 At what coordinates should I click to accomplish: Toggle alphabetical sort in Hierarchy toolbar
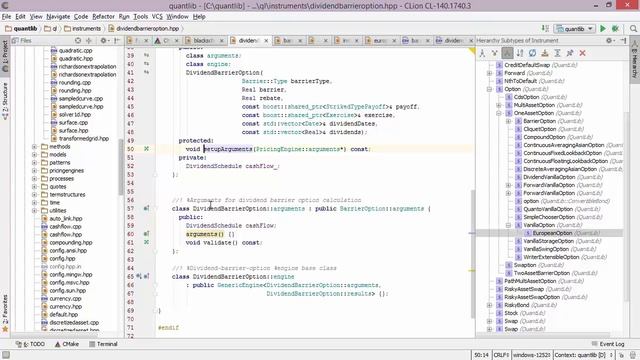[x=520, y=53]
